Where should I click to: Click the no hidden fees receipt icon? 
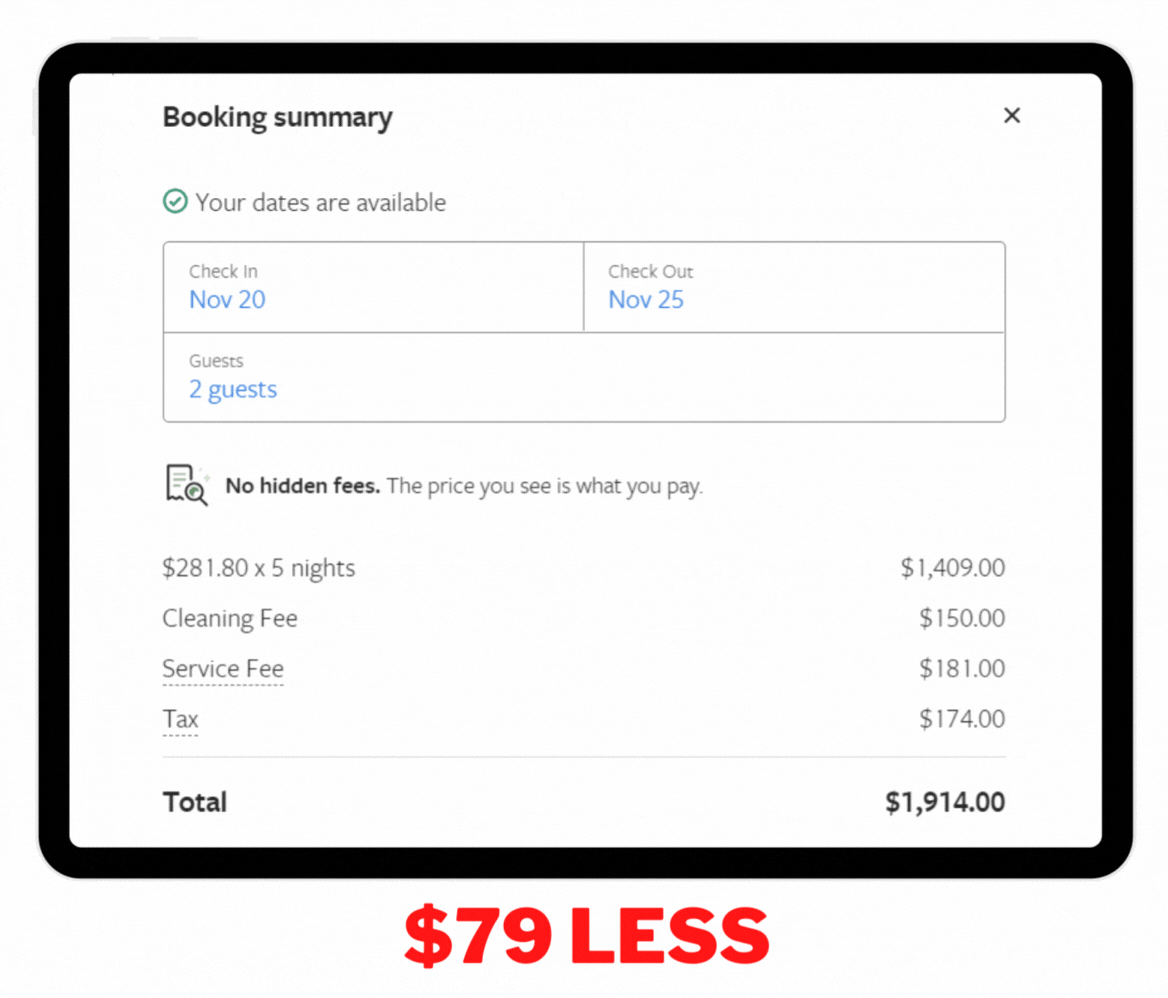(x=186, y=485)
